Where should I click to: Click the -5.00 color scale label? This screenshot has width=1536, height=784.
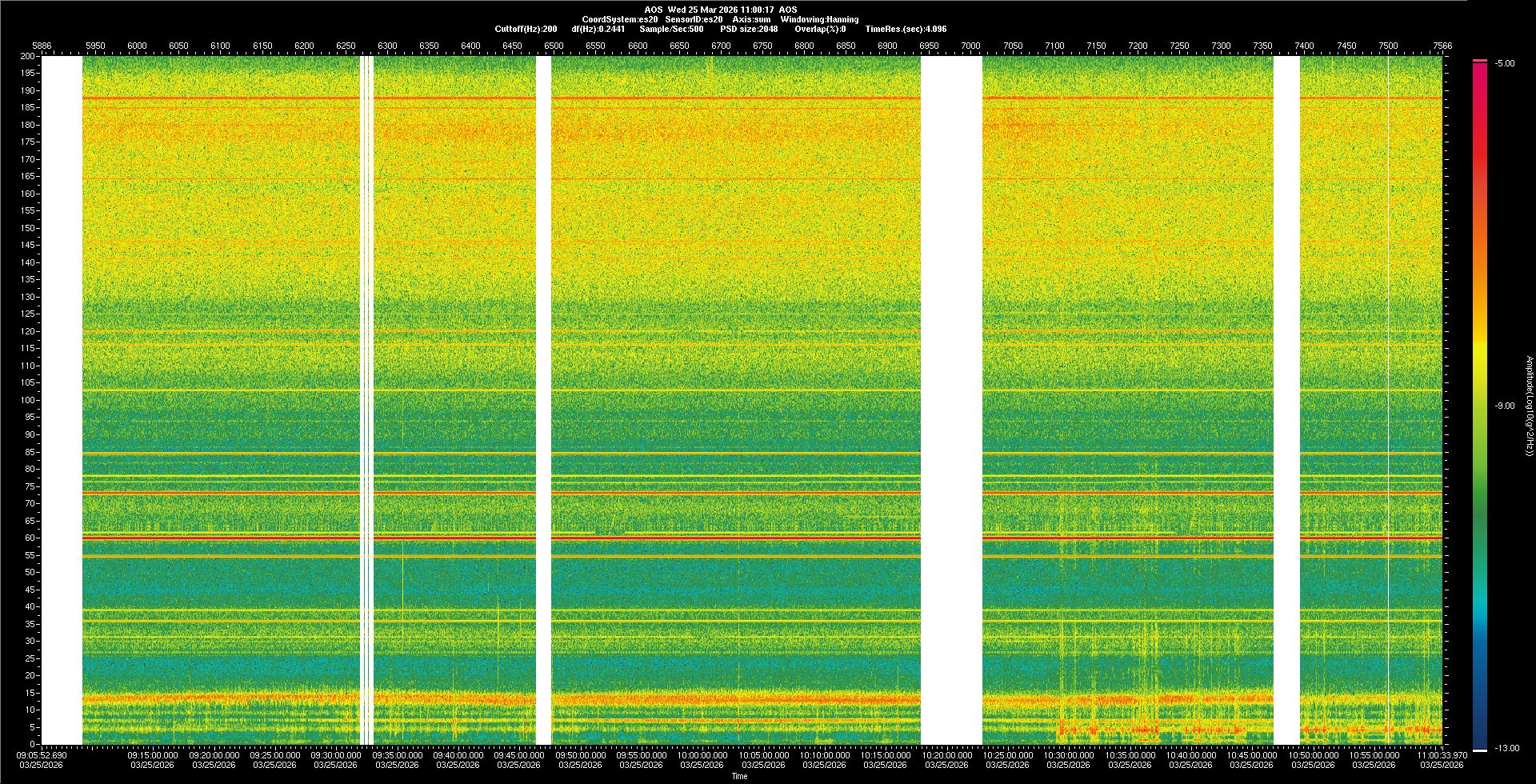tap(1504, 63)
